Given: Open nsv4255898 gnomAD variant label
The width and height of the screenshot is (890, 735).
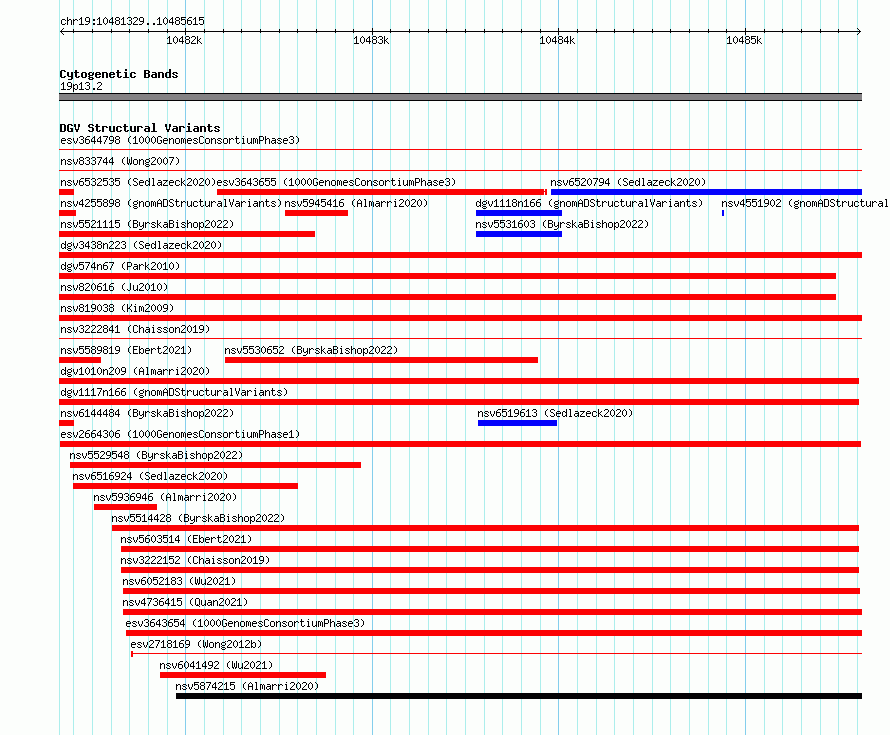Looking at the screenshot, I should point(171,203).
